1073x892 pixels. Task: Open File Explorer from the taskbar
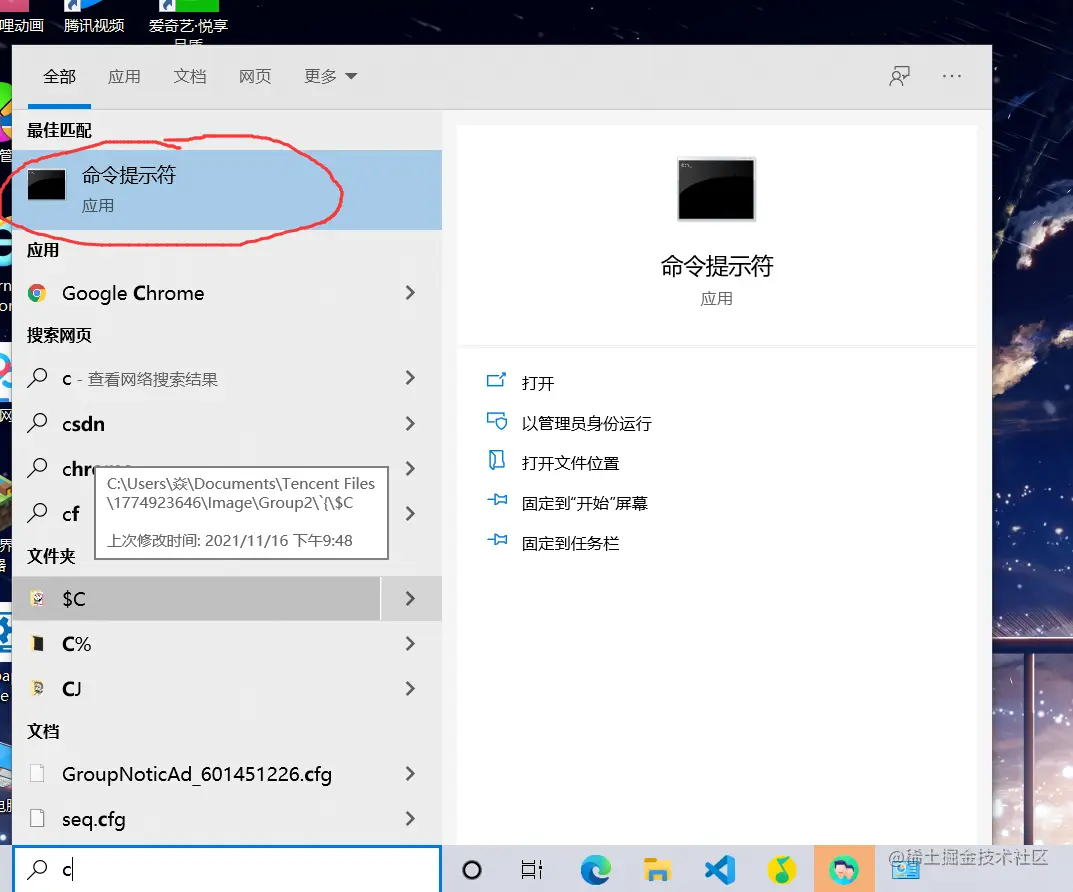tap(658, 868)
